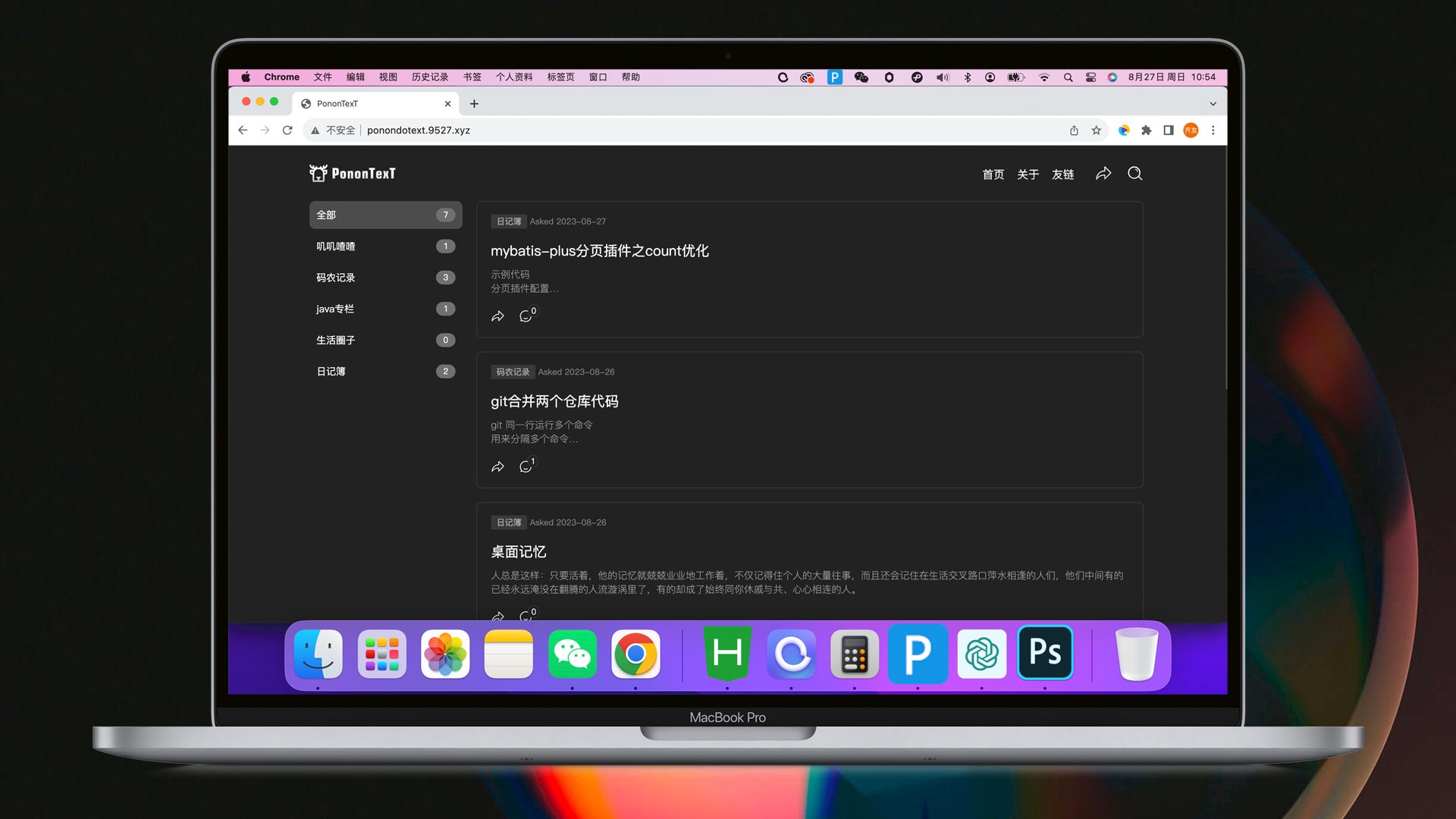Click the Chrome profile avatar
This screenshot has width=1456, height=819.
click(x=1191, y=130)
